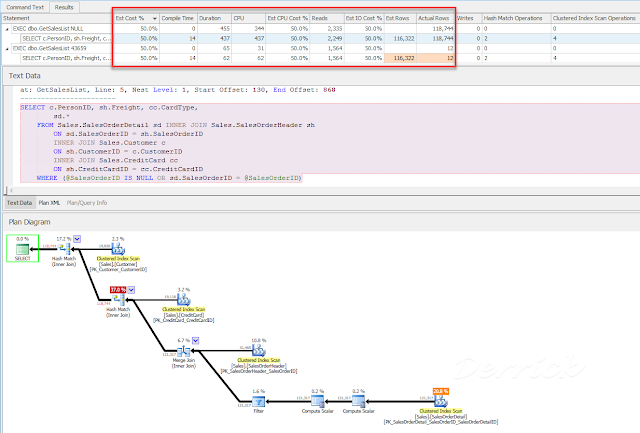This screenshot has width=640, height=433.
Task: Select the Compute Scalar node with 121,317 rows
Action: (x=318, y=402)
